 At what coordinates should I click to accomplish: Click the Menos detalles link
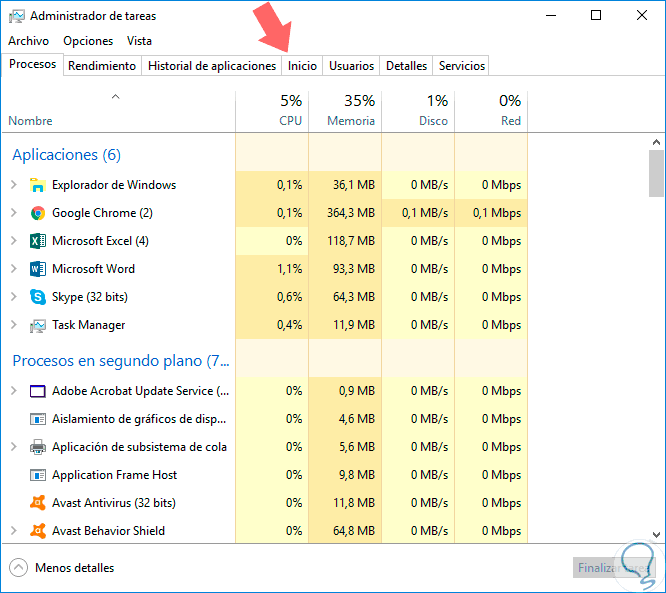pos(75,568)
